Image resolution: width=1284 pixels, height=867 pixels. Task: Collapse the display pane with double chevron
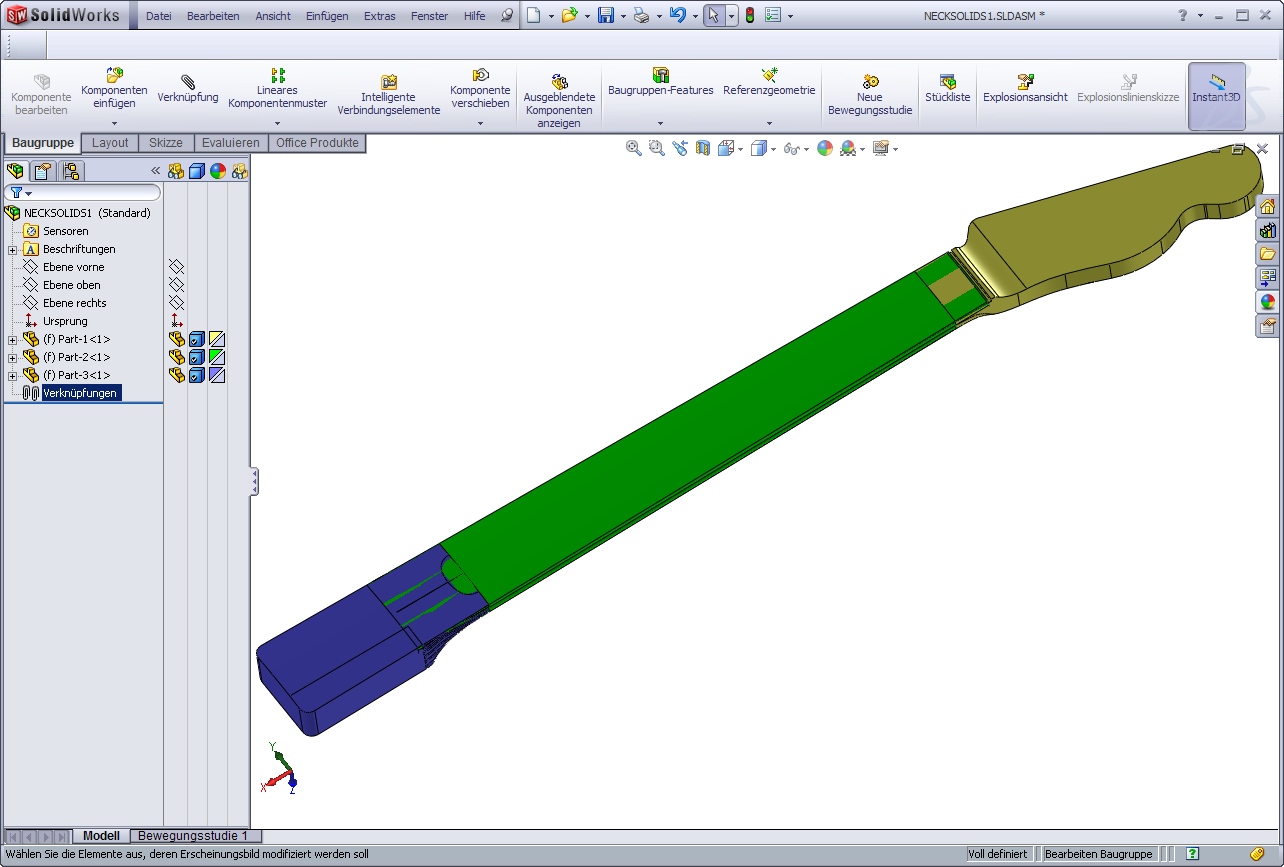[x=155, y=171]
